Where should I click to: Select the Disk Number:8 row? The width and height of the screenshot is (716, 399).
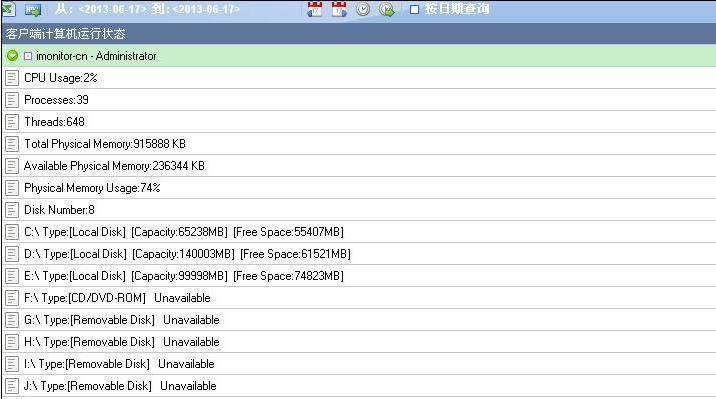[x=359, y=210]
